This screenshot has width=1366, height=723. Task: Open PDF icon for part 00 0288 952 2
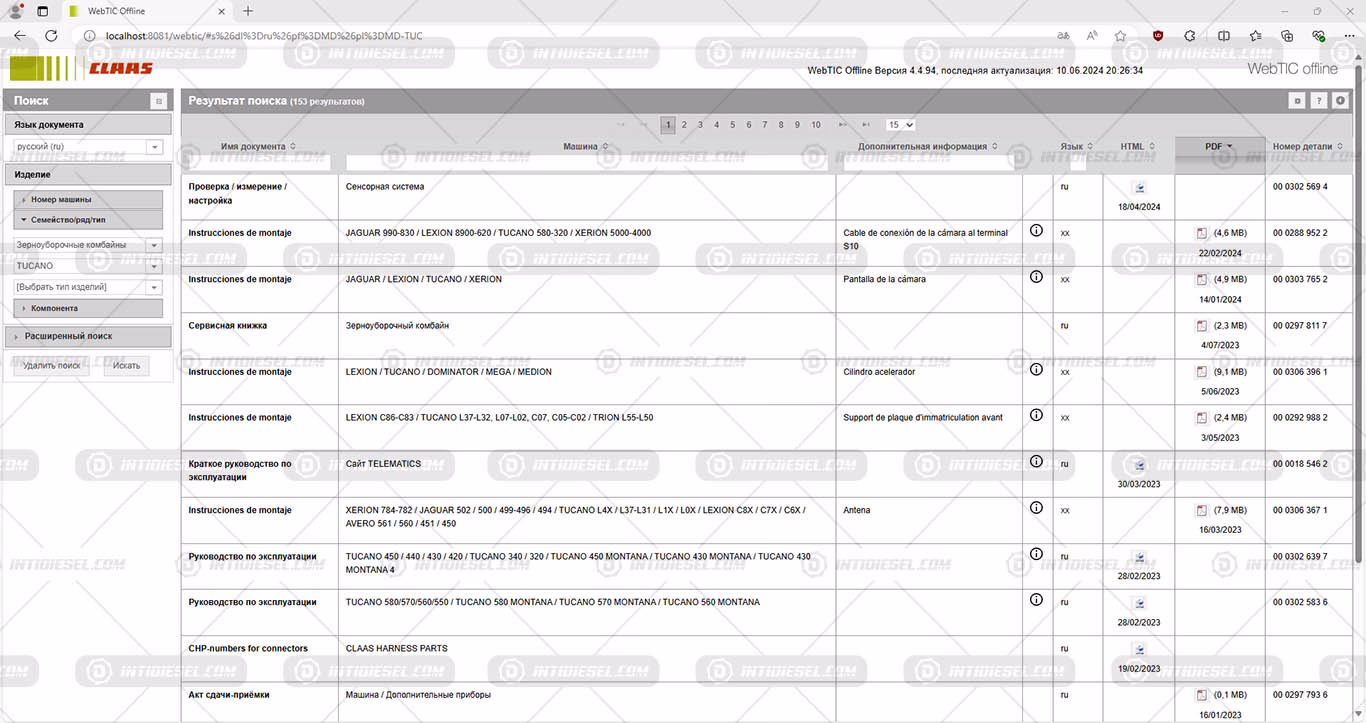coord(1201,233)
